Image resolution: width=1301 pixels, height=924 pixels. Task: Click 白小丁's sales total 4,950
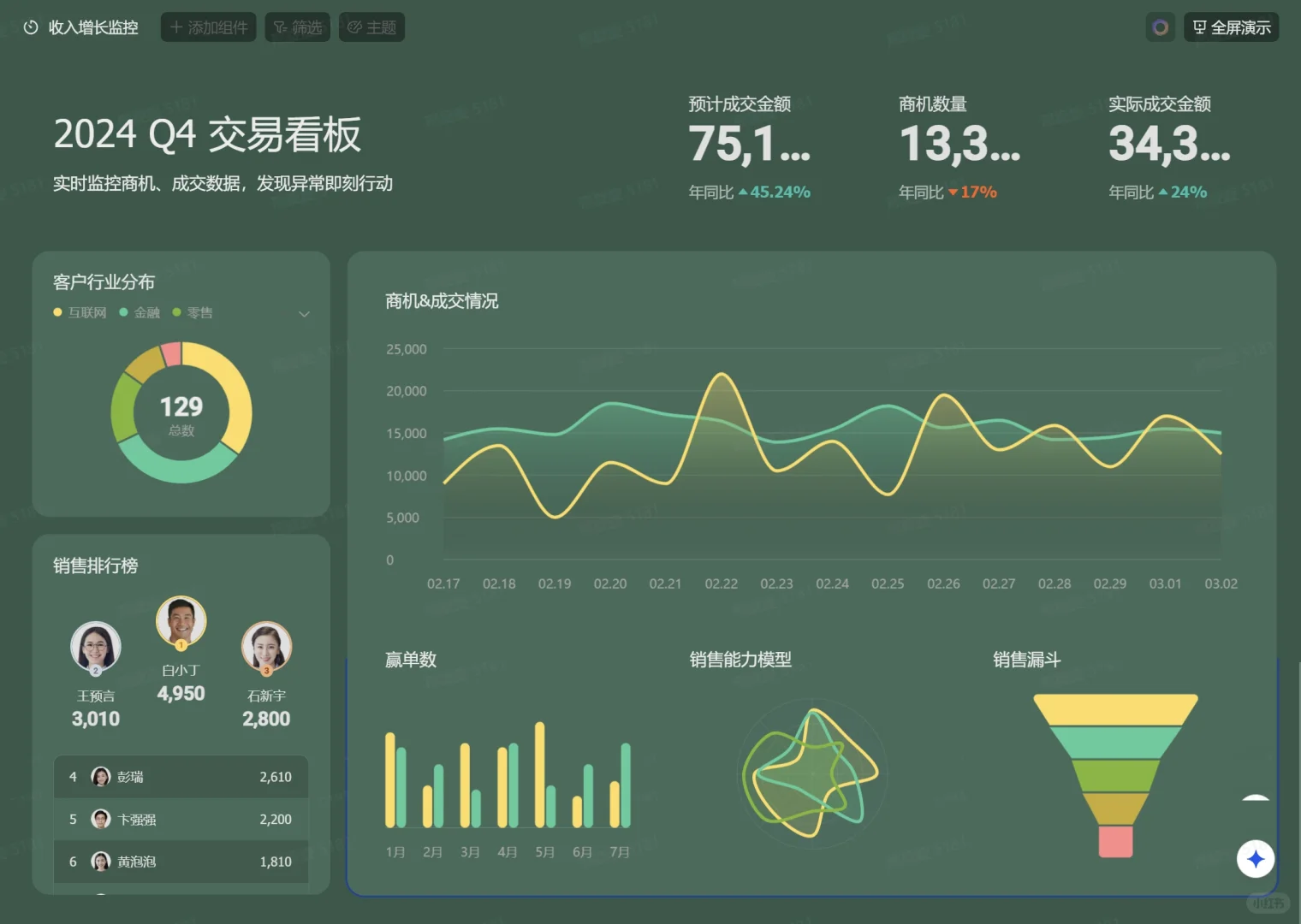pos(181,694)
